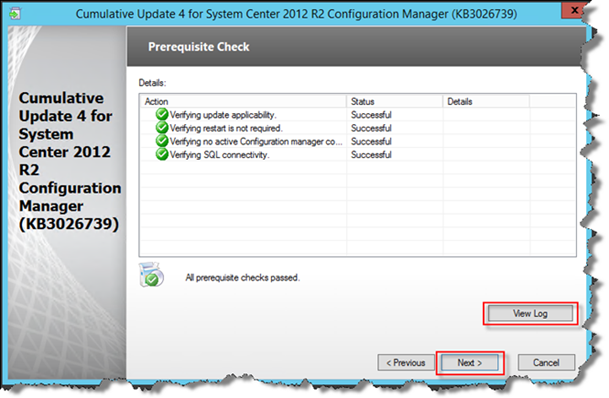Open the View Log button

[x=530, y=313]
